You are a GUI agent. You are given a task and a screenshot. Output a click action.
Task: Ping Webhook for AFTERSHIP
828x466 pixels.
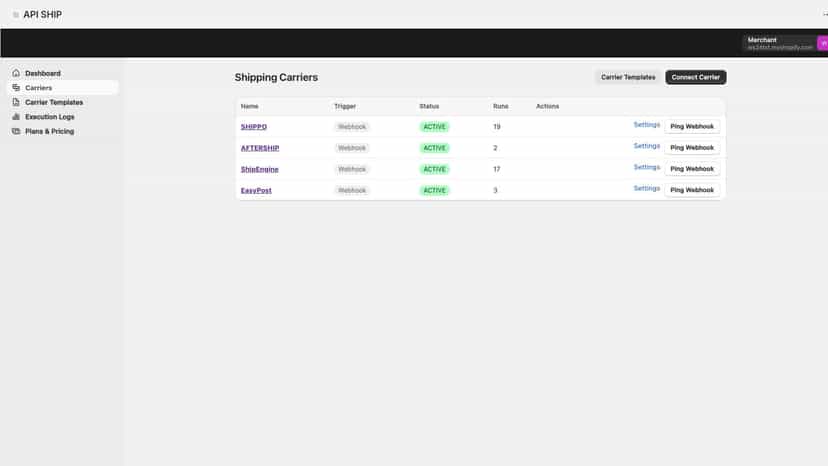692,147
